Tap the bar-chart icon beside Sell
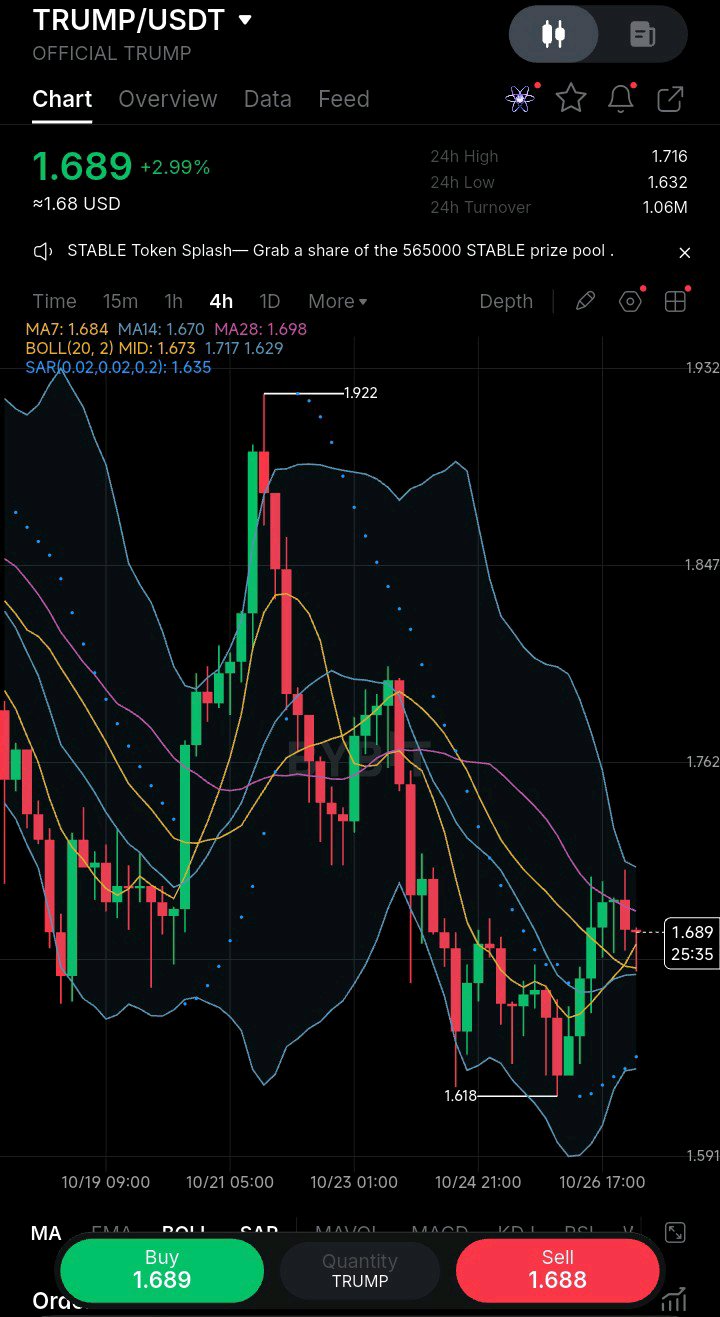The image size is (720, 1317). point(673,1299)
